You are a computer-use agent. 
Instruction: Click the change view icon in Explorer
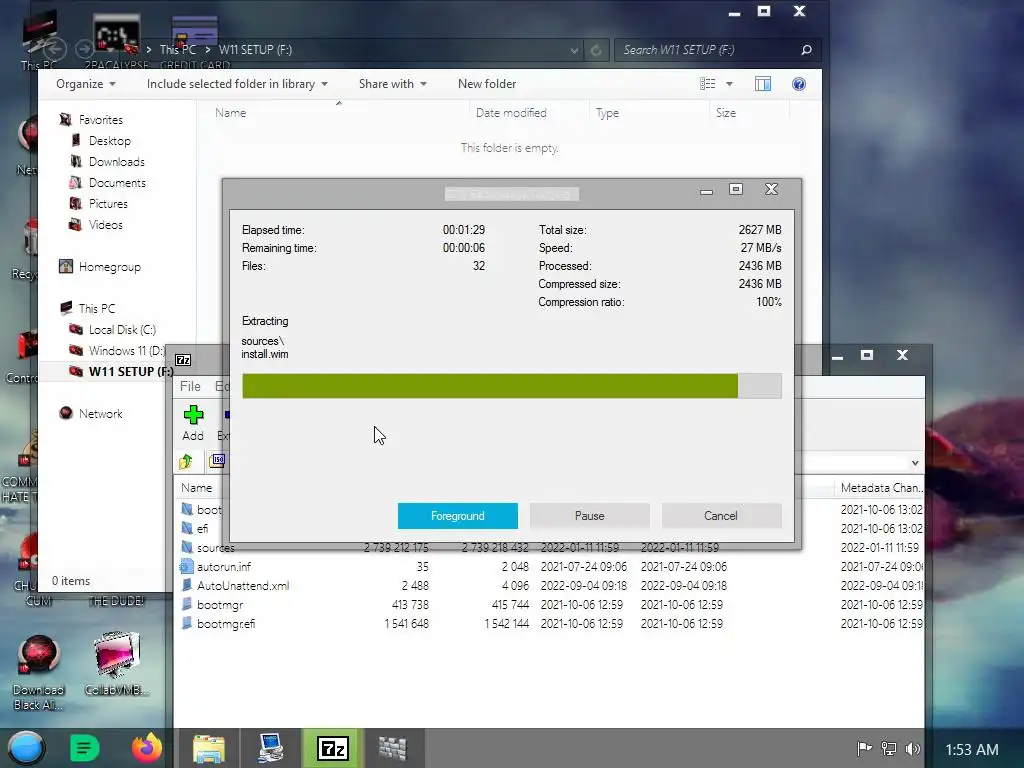pos(707,84)
